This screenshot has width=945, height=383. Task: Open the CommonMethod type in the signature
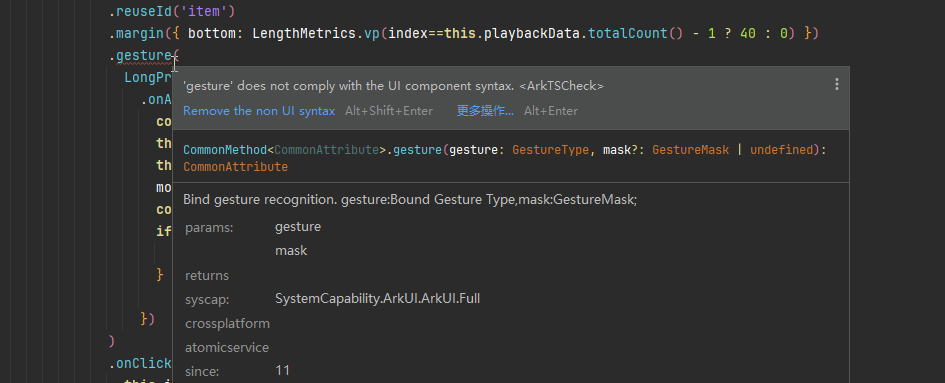coord(225,150)
